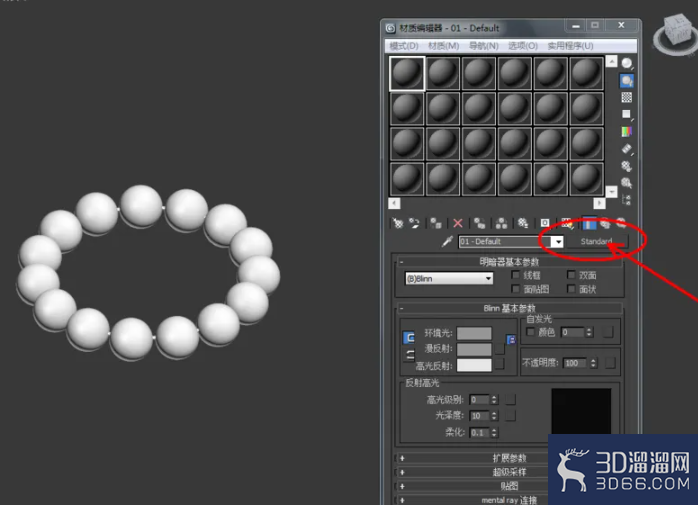
Task: Click the 高光反射 color swatch
Action: (474, 365)
